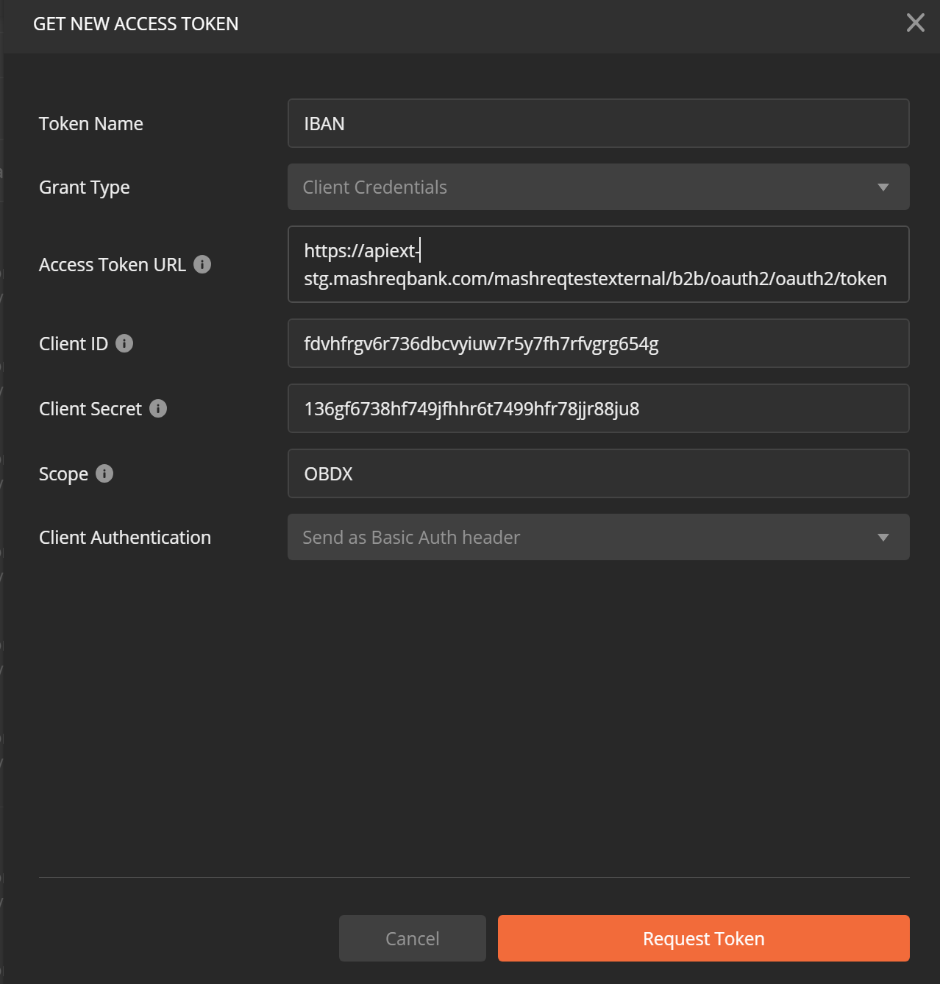940x984 pixels.
Task: Click the info icon beside Scope
Action: click(x=104, y=473)
